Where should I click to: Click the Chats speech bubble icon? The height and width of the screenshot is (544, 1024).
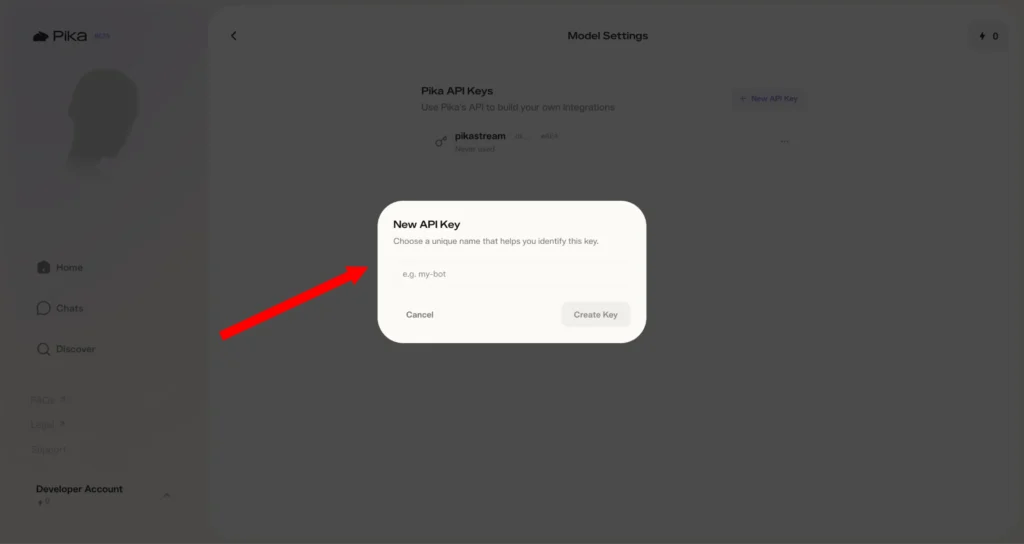tap(43, 308)
